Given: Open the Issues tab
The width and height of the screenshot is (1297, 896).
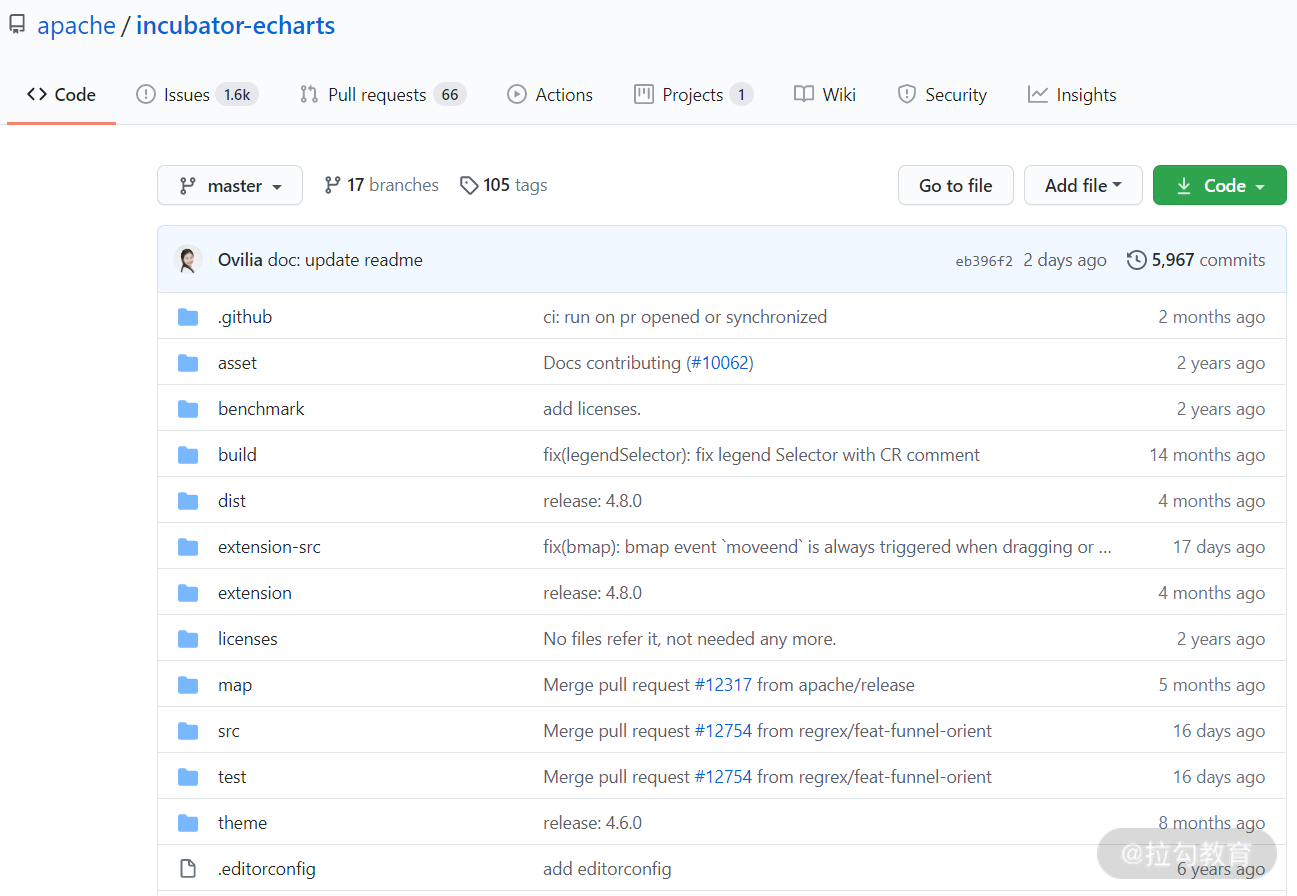Looking at the screenshot, I should coord(197,95).
